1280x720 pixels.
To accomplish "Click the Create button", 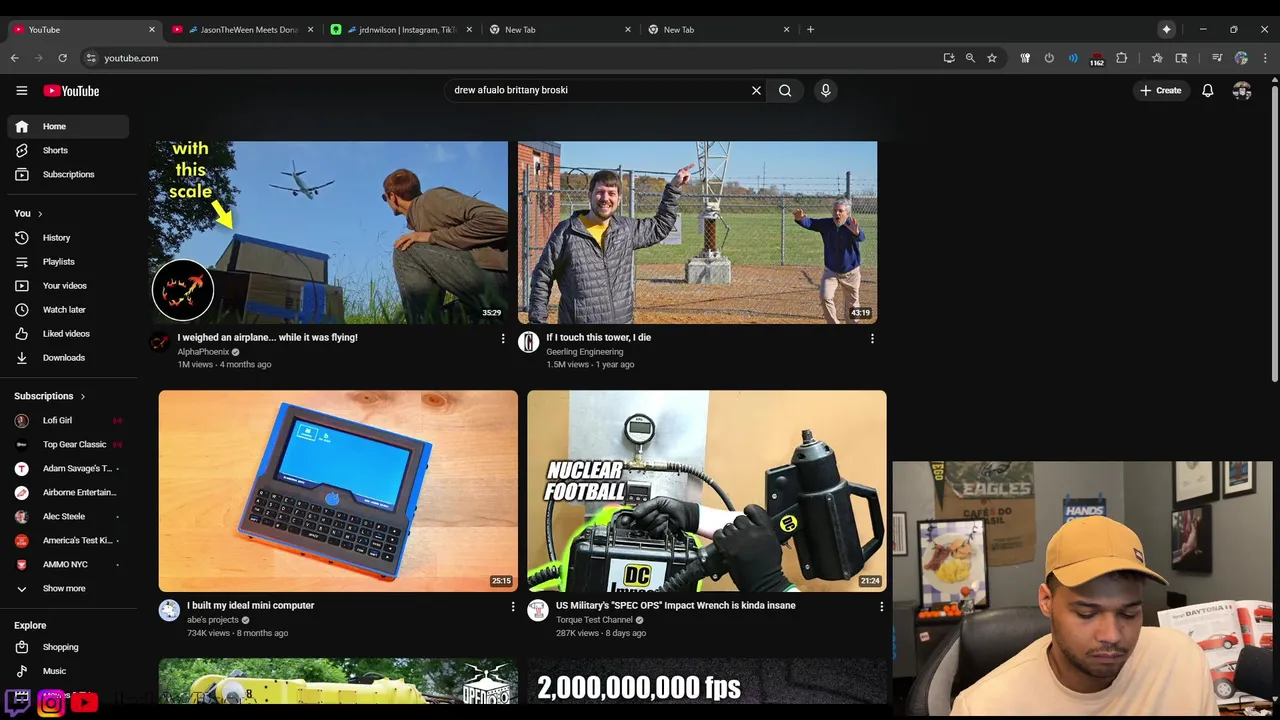I will [x=1160, y=90].
